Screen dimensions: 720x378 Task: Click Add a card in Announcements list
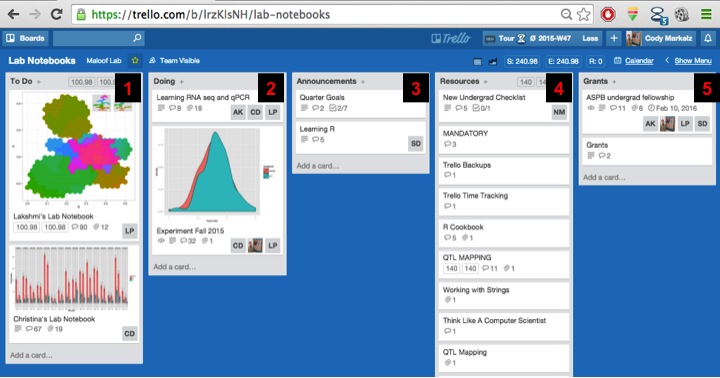pos(318,166)
